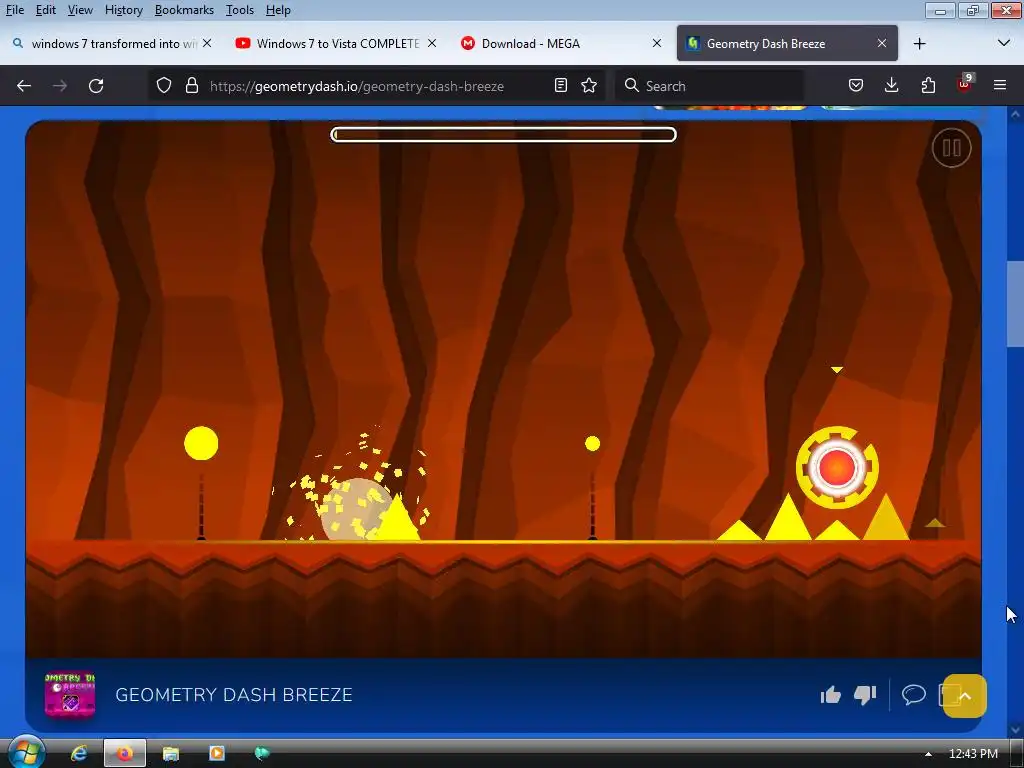Image resolution: width=1024 pixels, height=768 pixels.
Task: Click the thumbs up like icon
Action: [x=831, y=695]
